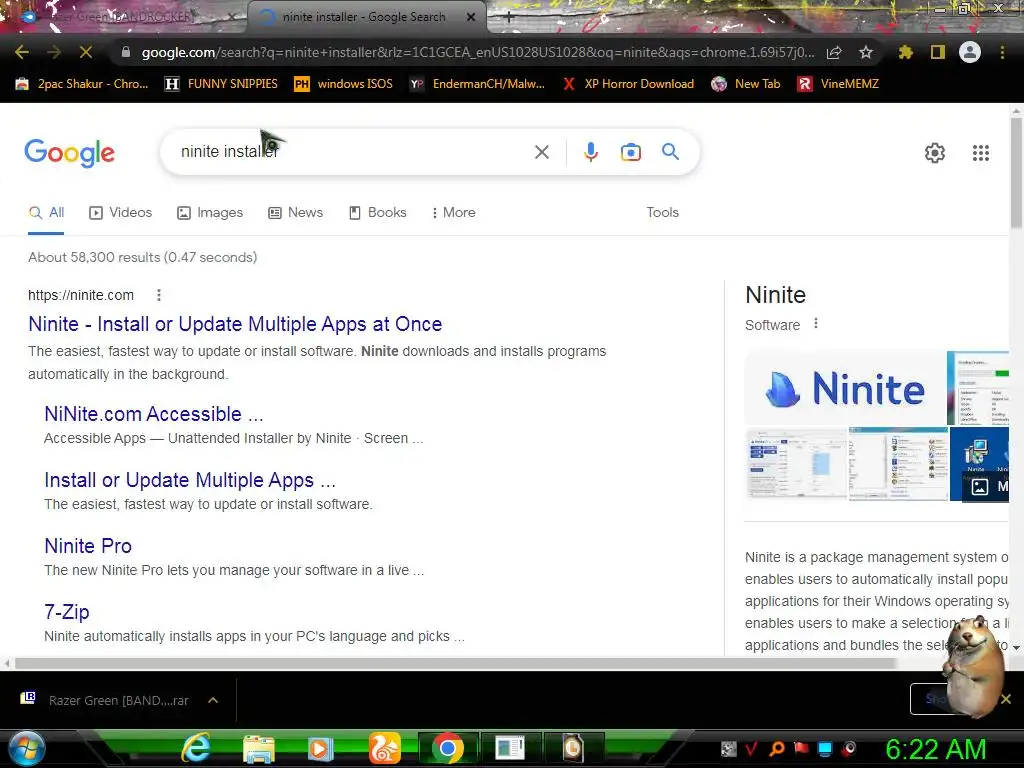
Task: Open the windows ISOS bookmark
Action: pos(344,84)
